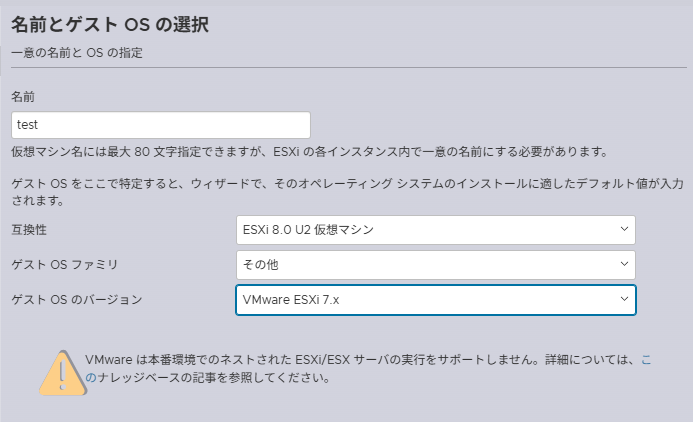Click the 互換性 label text

30,230
